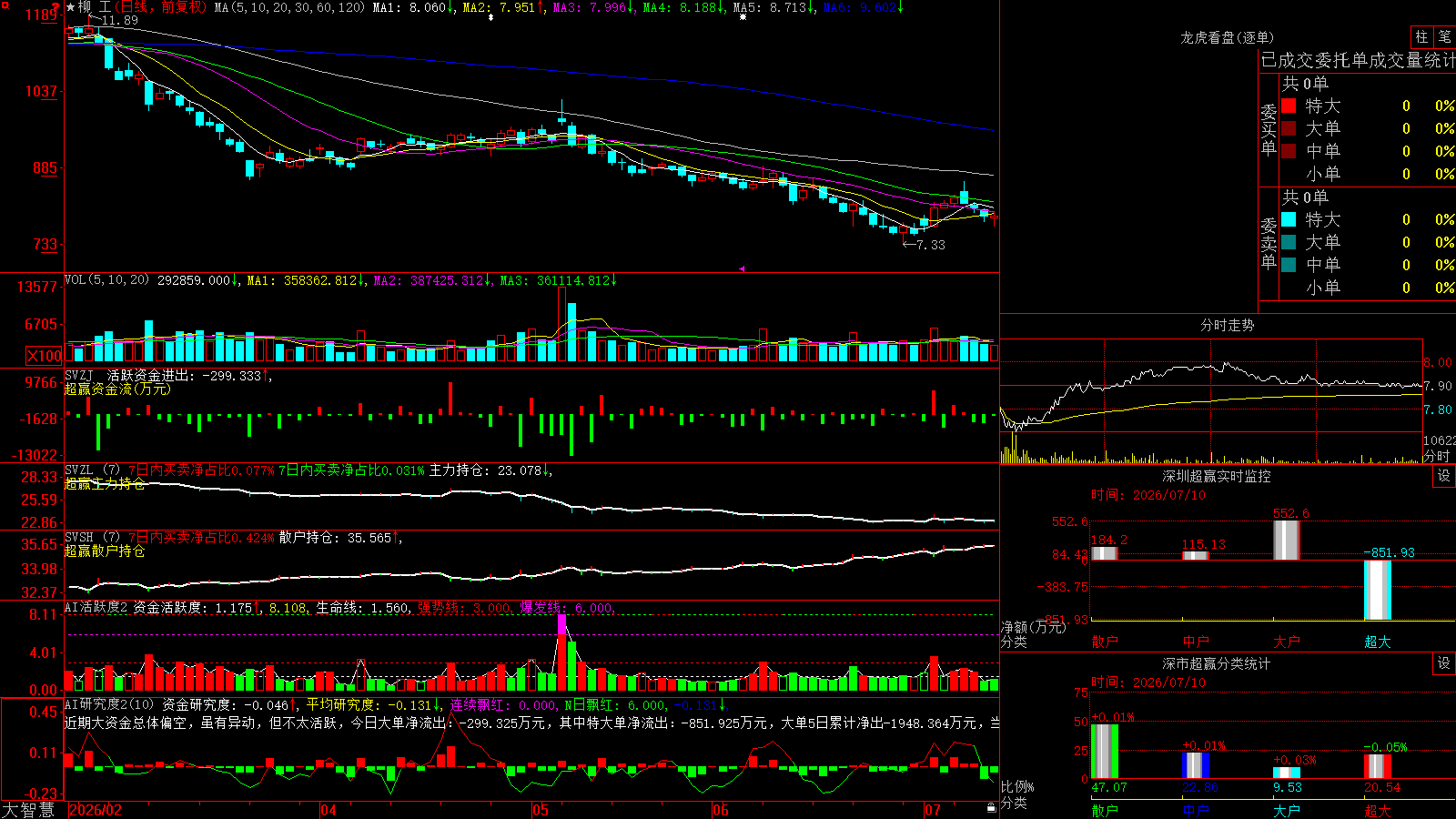This screenshot has width=1456, height=819.
Task: Click the cyan 特大 sell-order color swatch
Action: pos(1289,219)
